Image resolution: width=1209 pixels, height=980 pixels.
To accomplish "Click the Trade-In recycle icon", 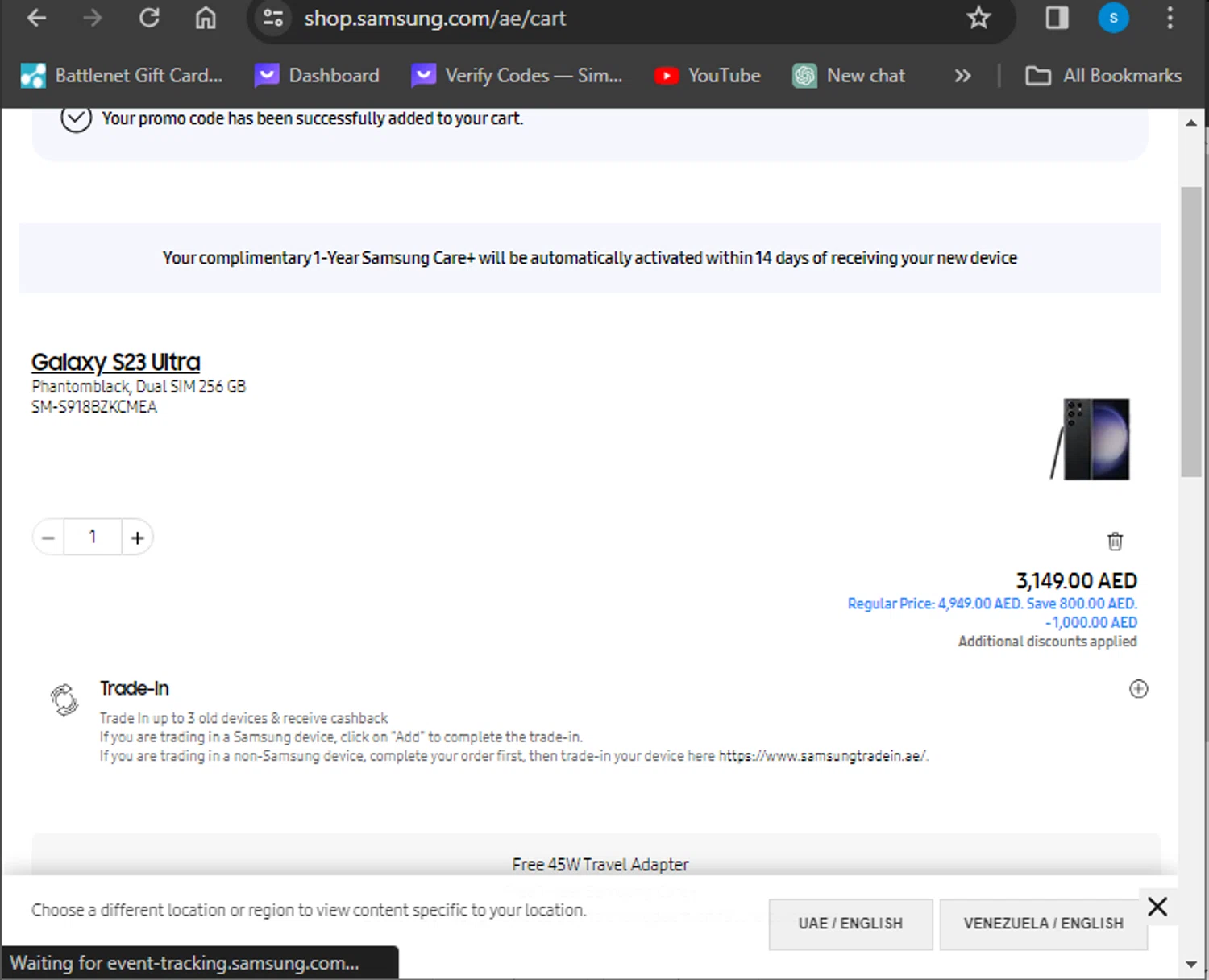I will pyautogui.click(x=64, y=700).
